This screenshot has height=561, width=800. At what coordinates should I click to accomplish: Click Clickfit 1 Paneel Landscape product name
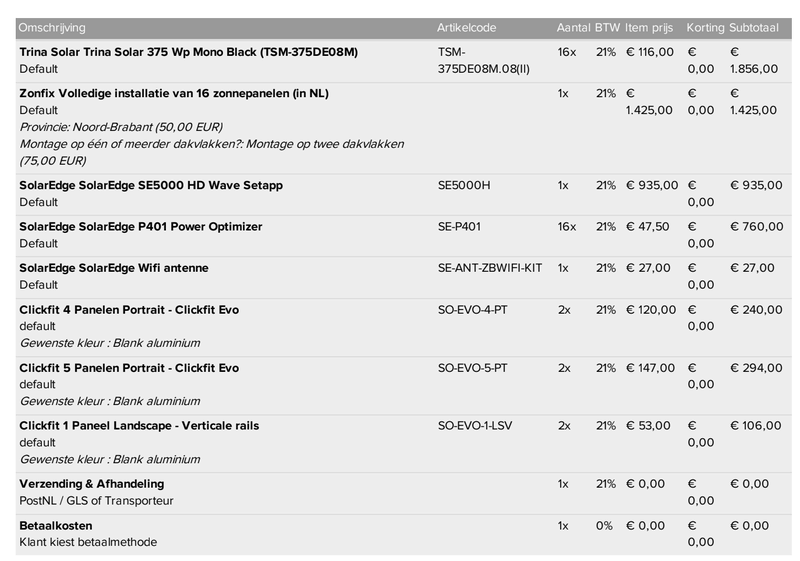tap(139, 426)
